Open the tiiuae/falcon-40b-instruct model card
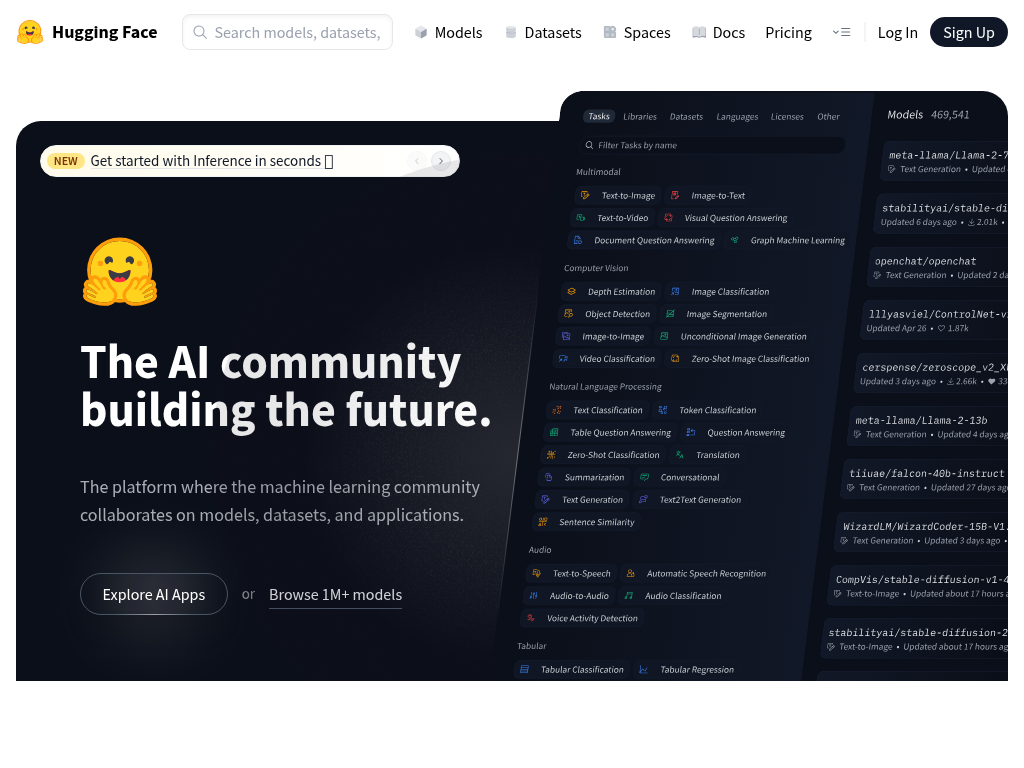The height and width of the screenshot is (768, 1024). 926,480
